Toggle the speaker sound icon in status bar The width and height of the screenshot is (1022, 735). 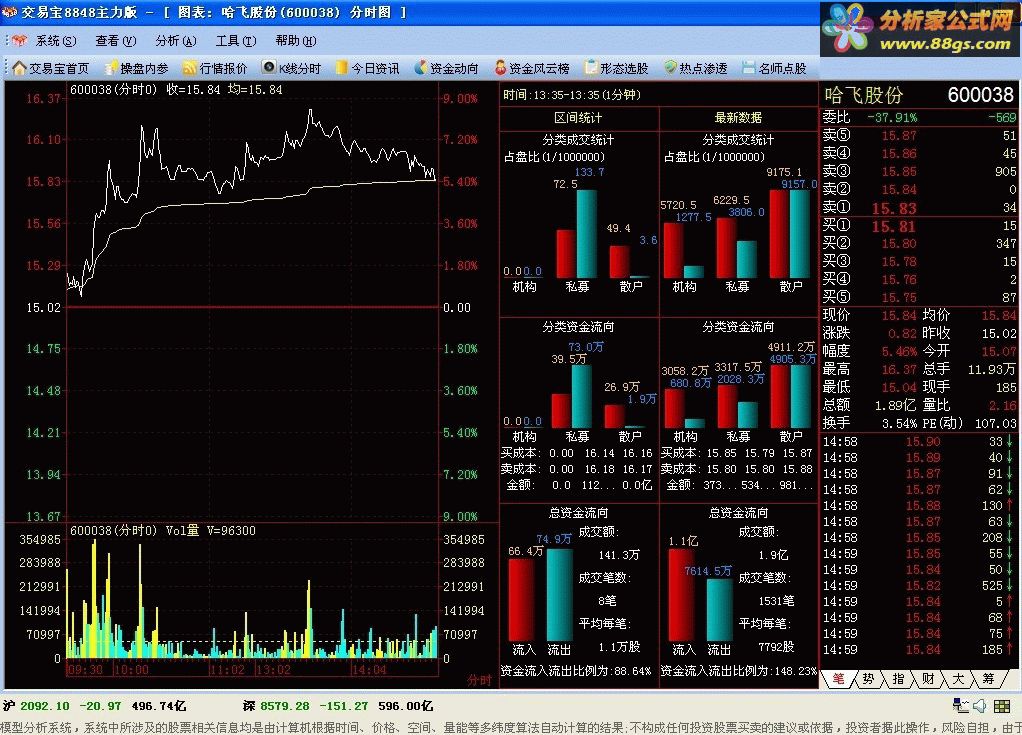point(980,706)
